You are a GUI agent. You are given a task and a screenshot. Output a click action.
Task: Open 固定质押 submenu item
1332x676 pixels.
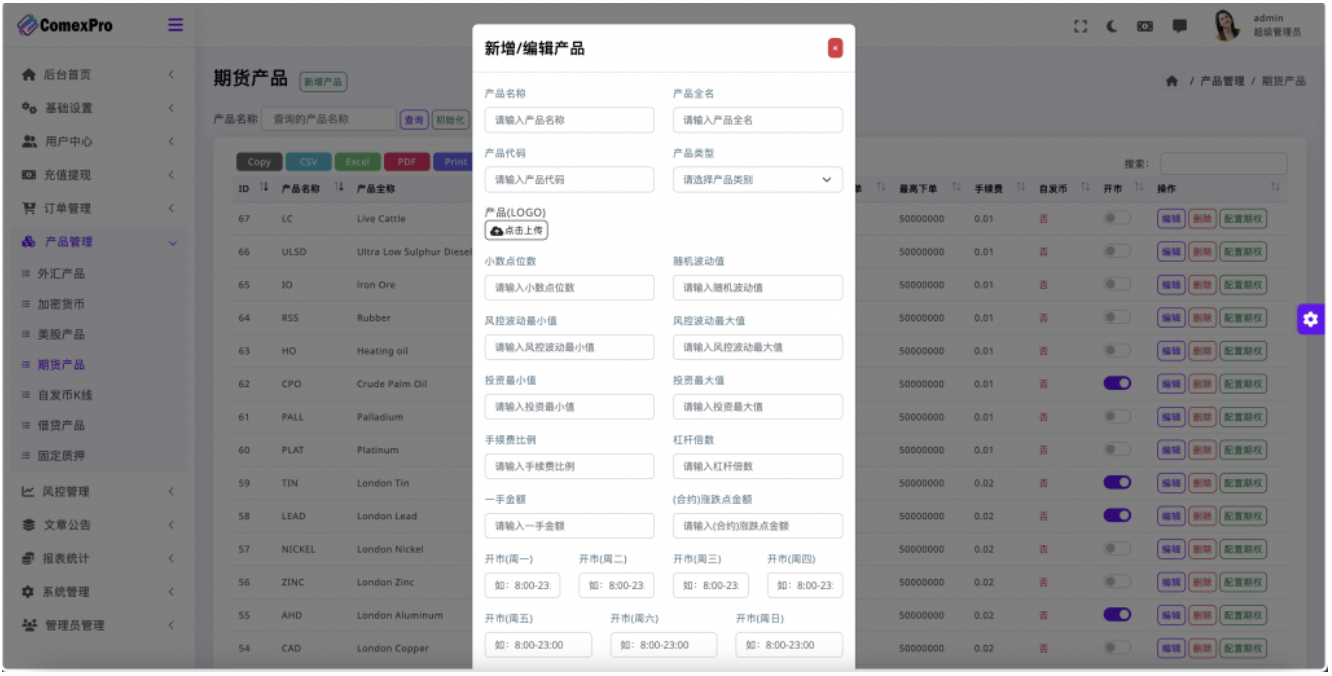point(61,456)
